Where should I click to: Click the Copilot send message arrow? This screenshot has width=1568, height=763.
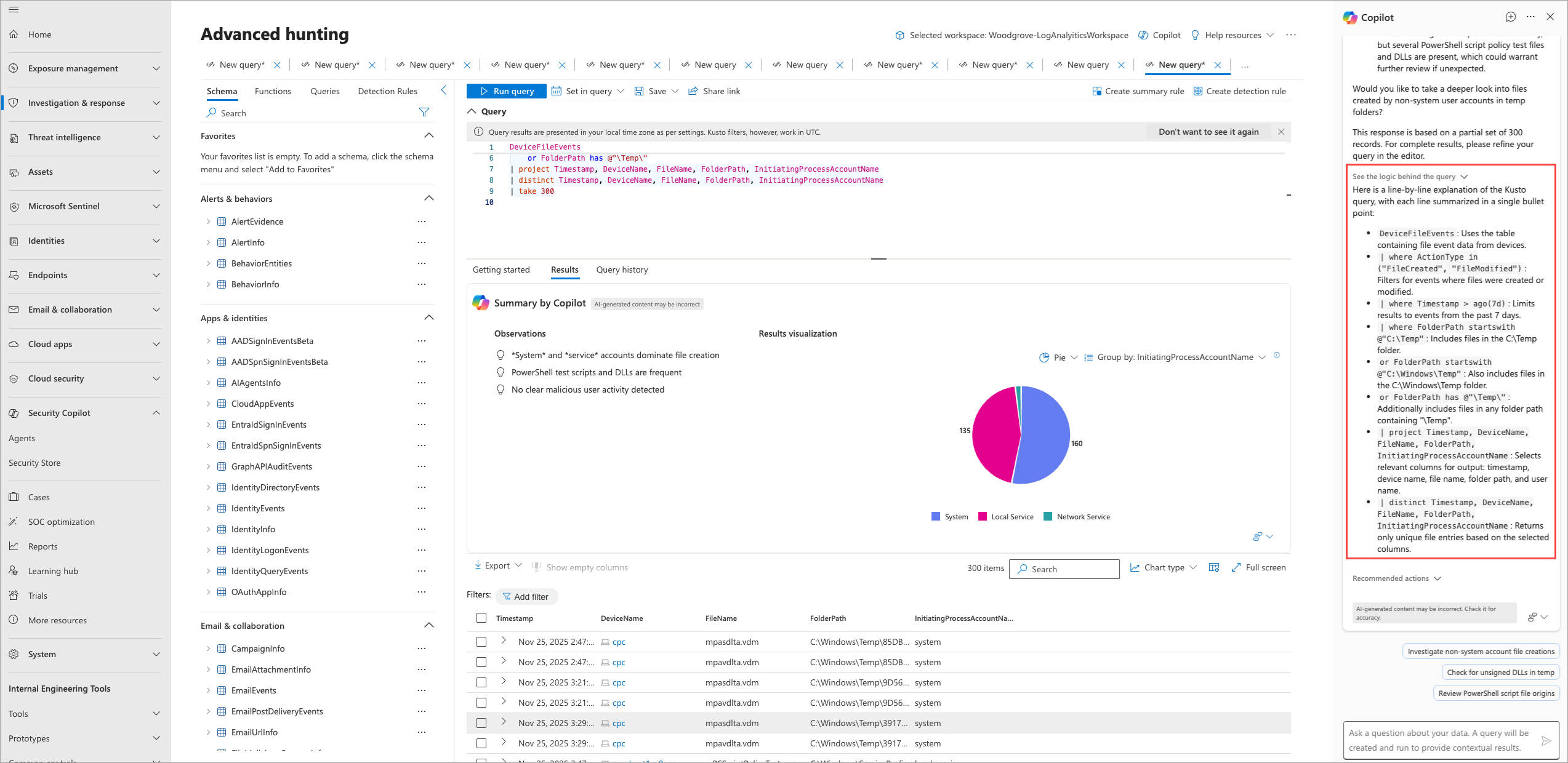1546,740
